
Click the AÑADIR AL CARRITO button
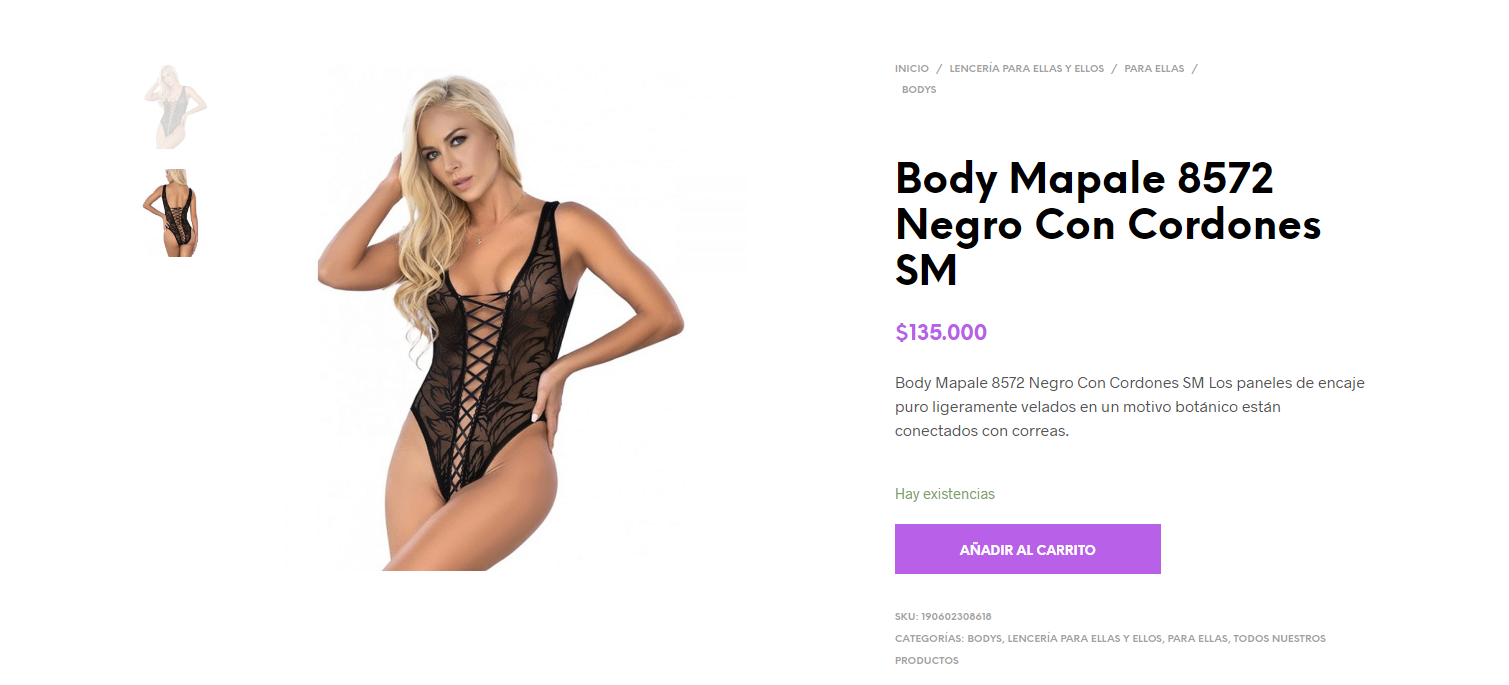pyautogui.click(x=1028, y=549)
